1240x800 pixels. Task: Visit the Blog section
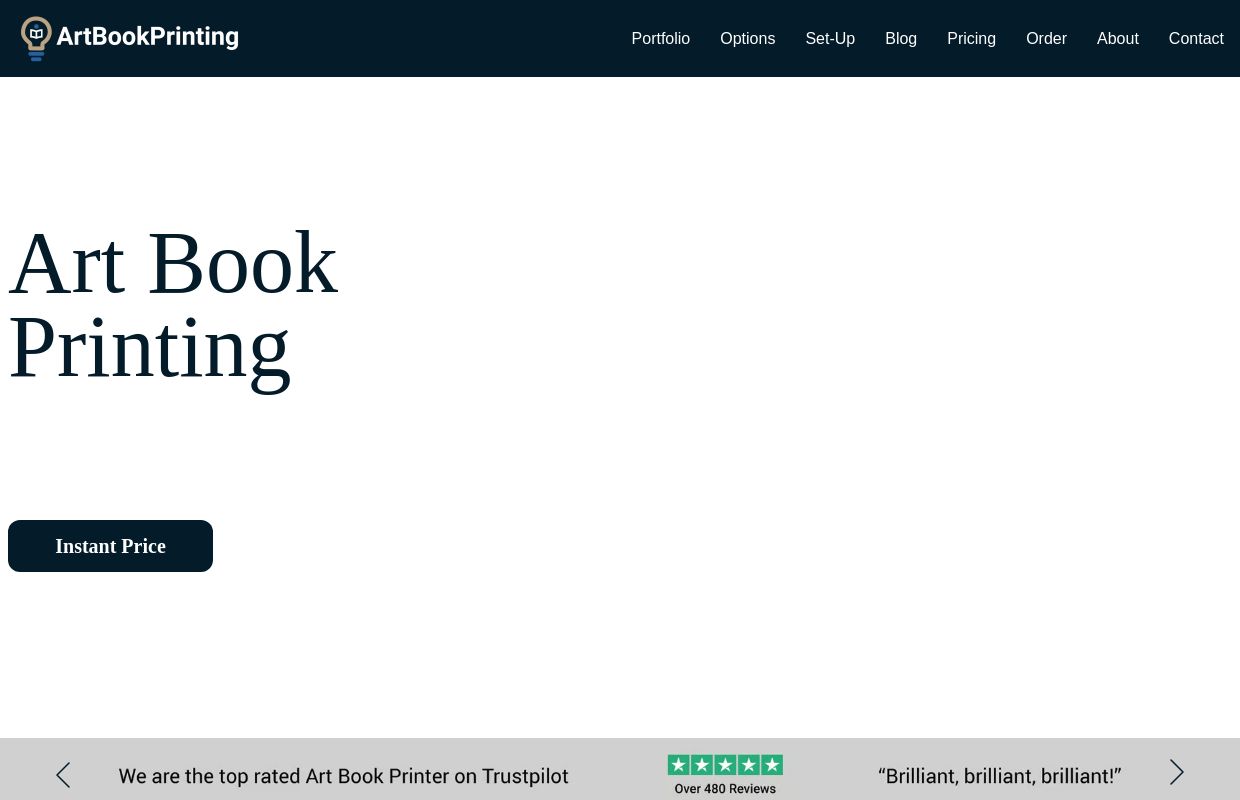(x=901, y=38)
